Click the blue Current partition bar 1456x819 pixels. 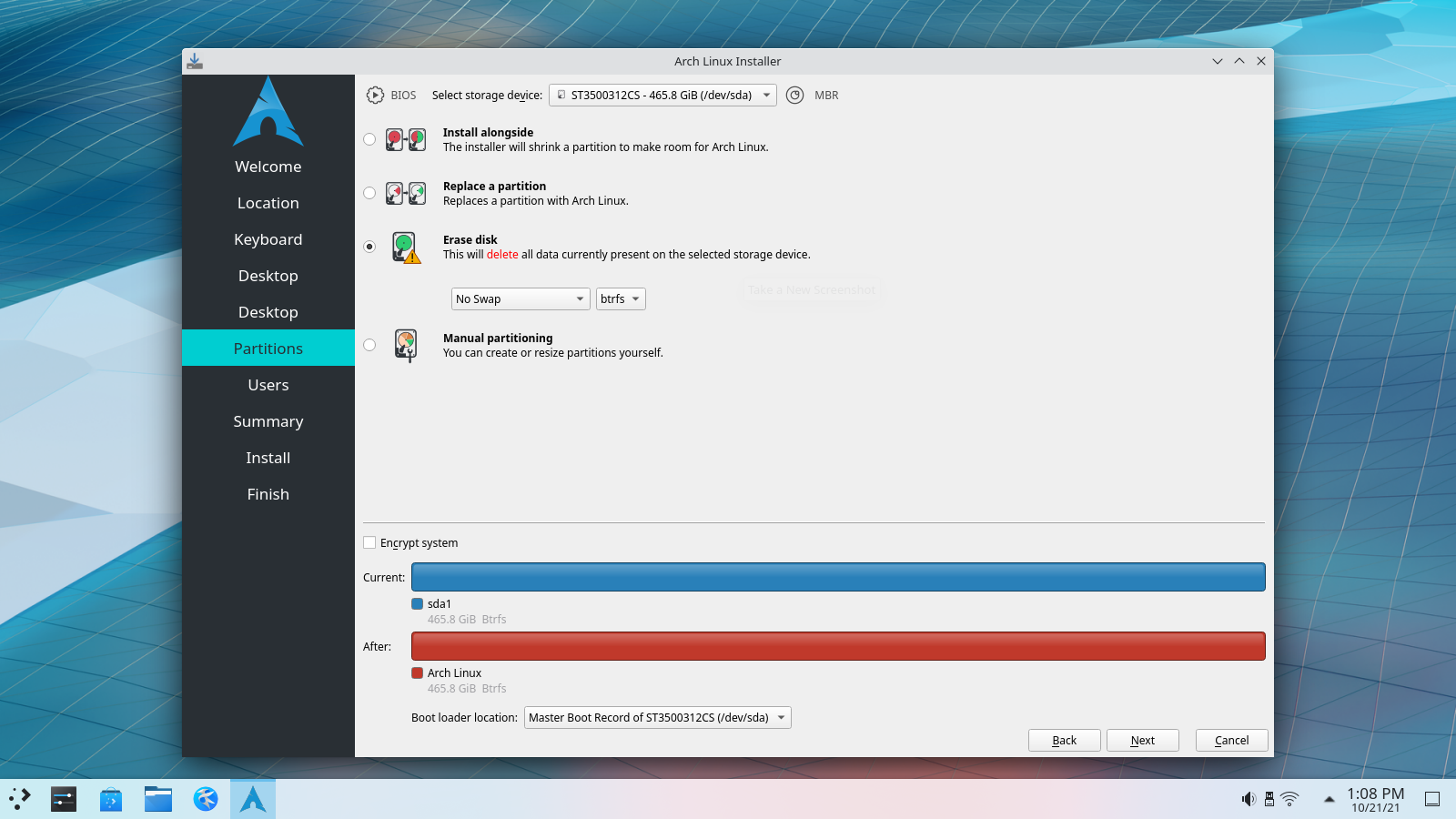[838, 577]
